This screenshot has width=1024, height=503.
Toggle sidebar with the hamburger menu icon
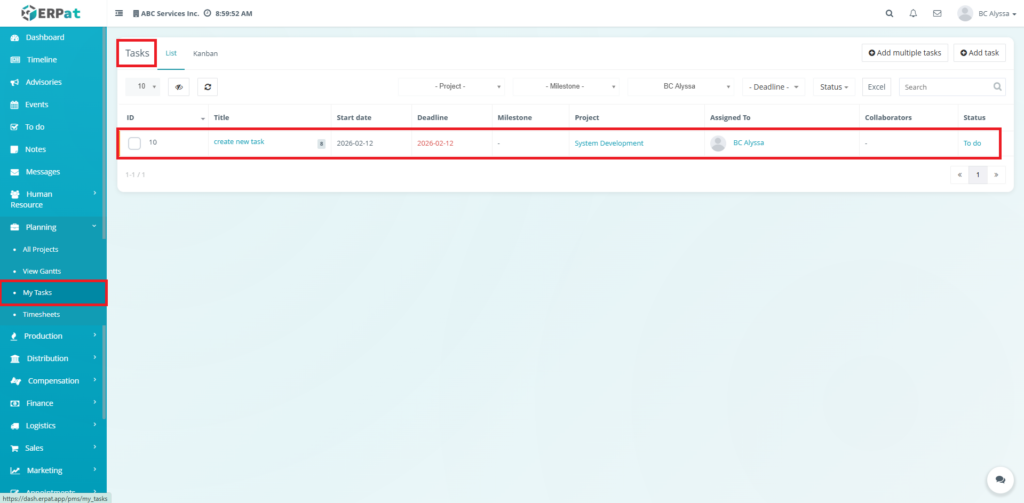[x=120, y=14]
